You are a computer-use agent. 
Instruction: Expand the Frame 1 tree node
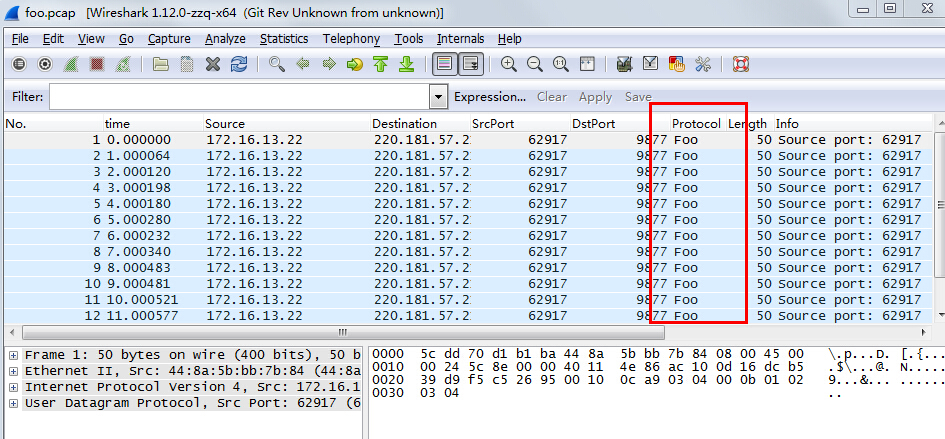(x=13, y=355)
